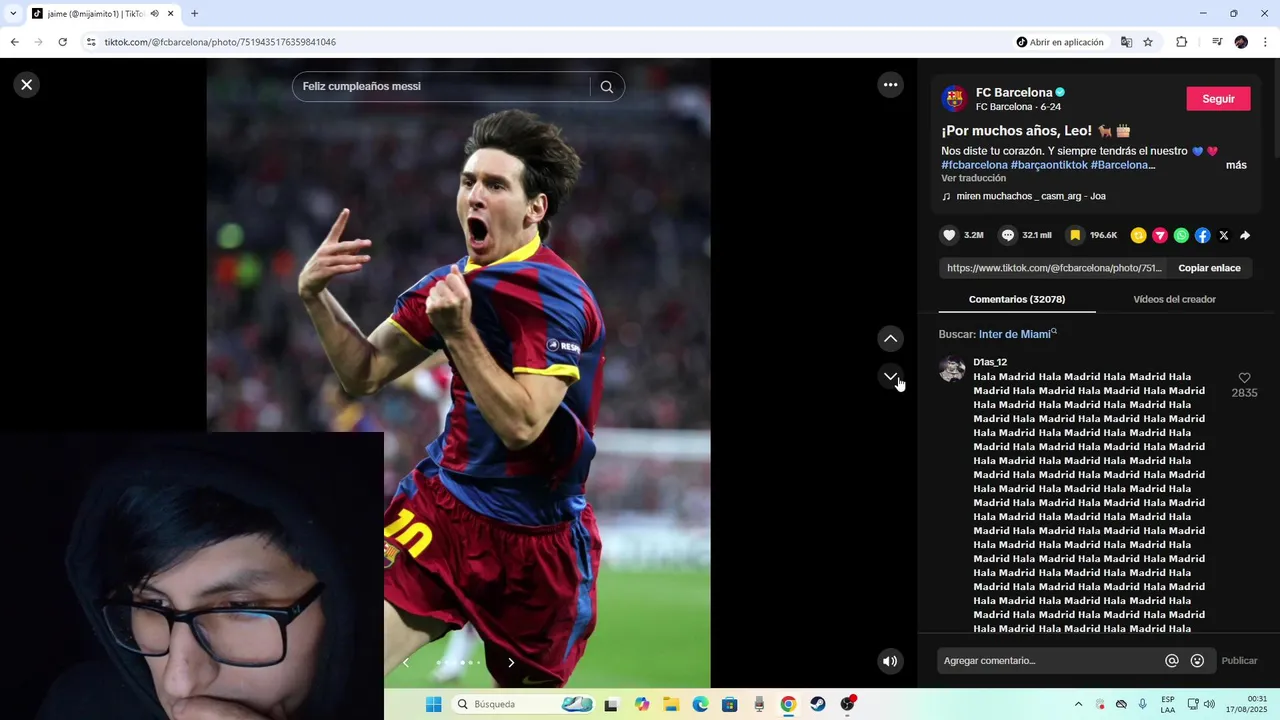Open more share options with the arrow icon
Image resolution: width=1280 pixels, height=720 pixels.
pos(1245,235)
